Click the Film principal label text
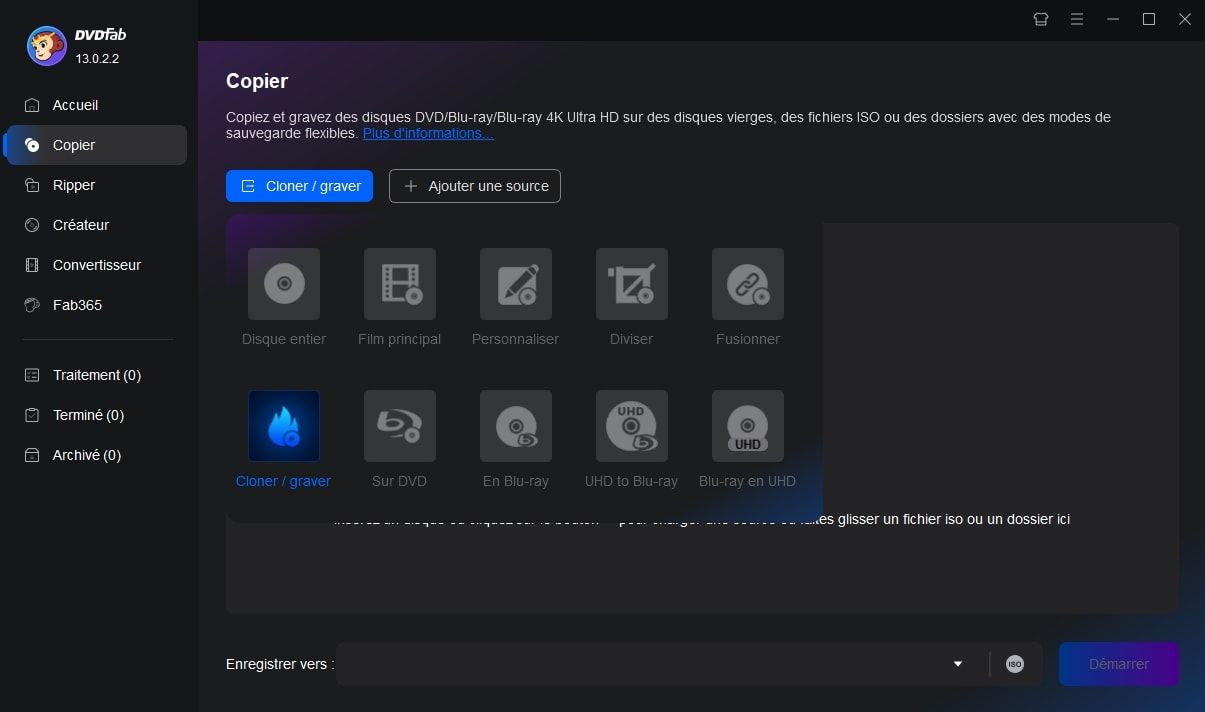The width and height of the screenshot is (1205, 712). [x=399, y=339]
